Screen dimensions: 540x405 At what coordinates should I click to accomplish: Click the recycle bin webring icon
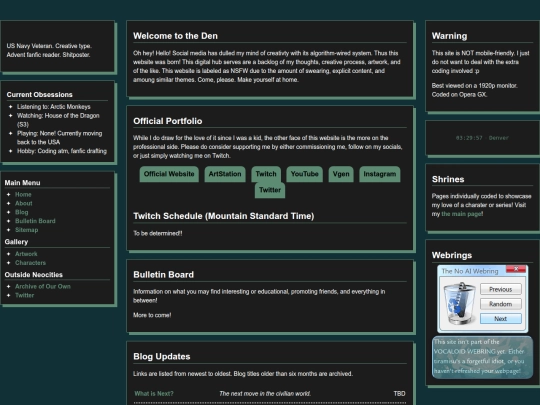point(459,303)
